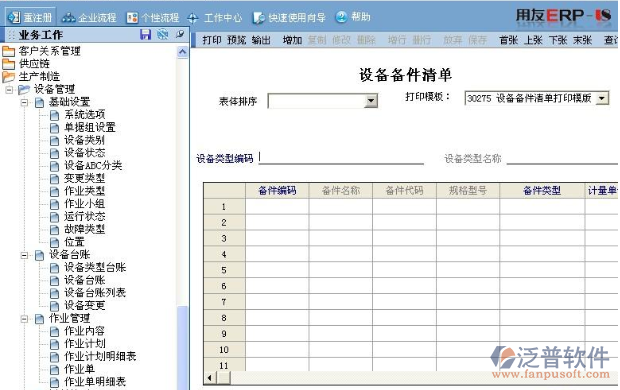Open the 个性流程 custom process icon
This screenshot has height=390, width=620.
coord(132,17)
